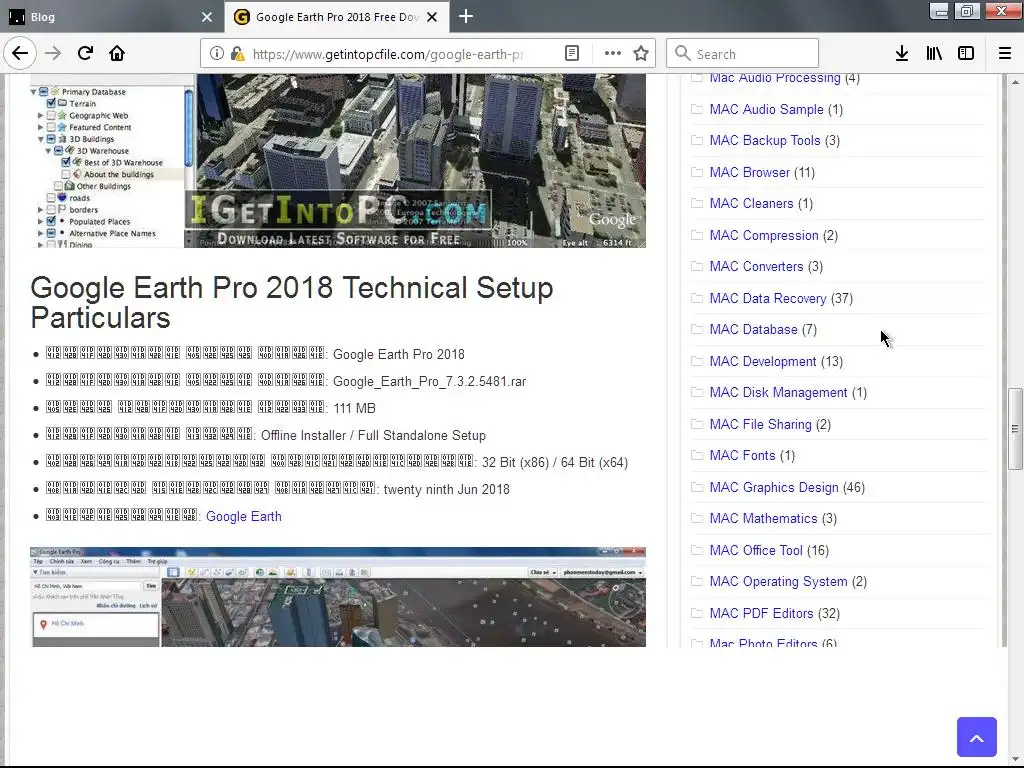
Task: Open MAC Compression category
Action: 763,235
